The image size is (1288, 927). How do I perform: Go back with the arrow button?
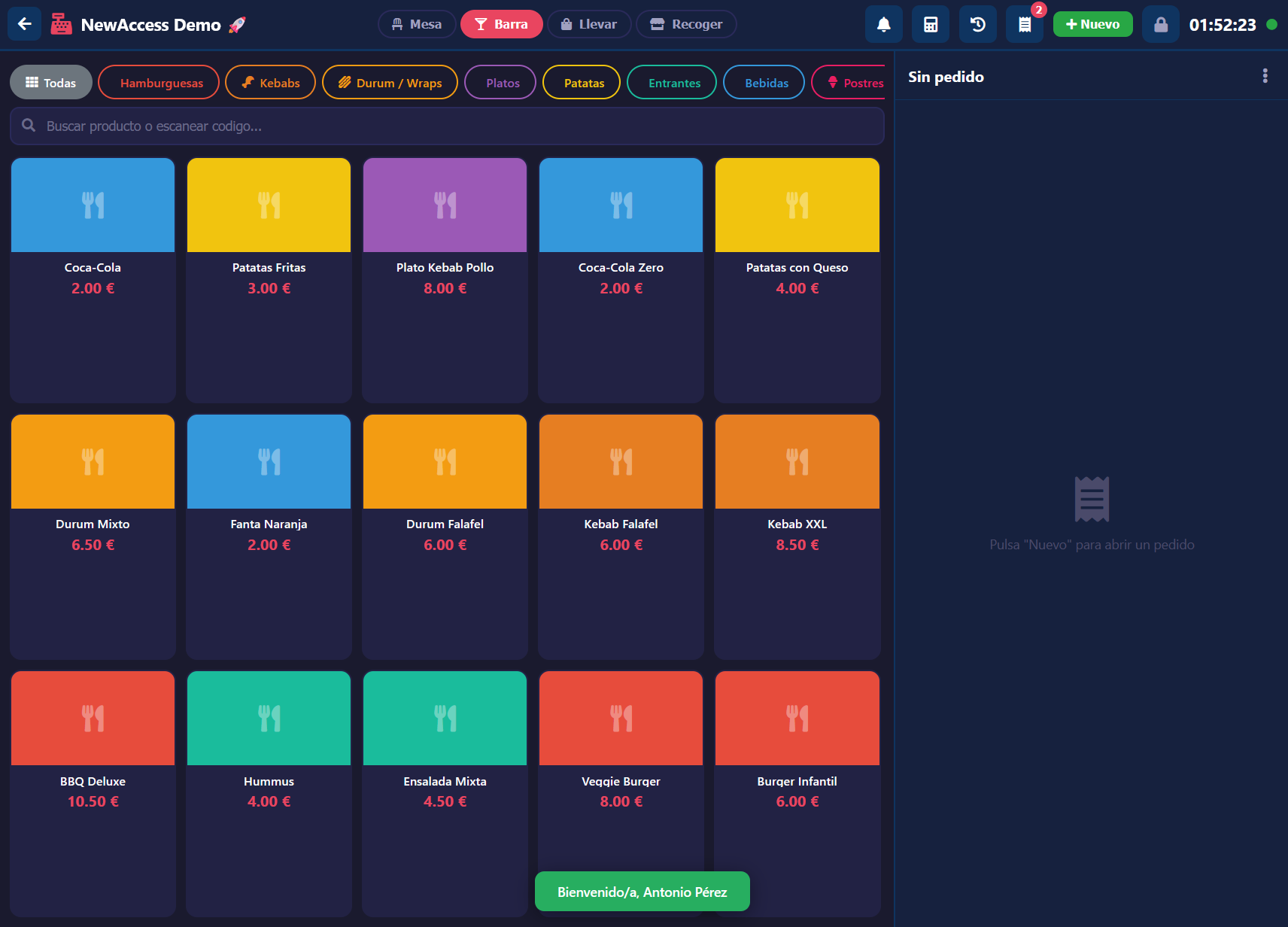tap(24, 24)
